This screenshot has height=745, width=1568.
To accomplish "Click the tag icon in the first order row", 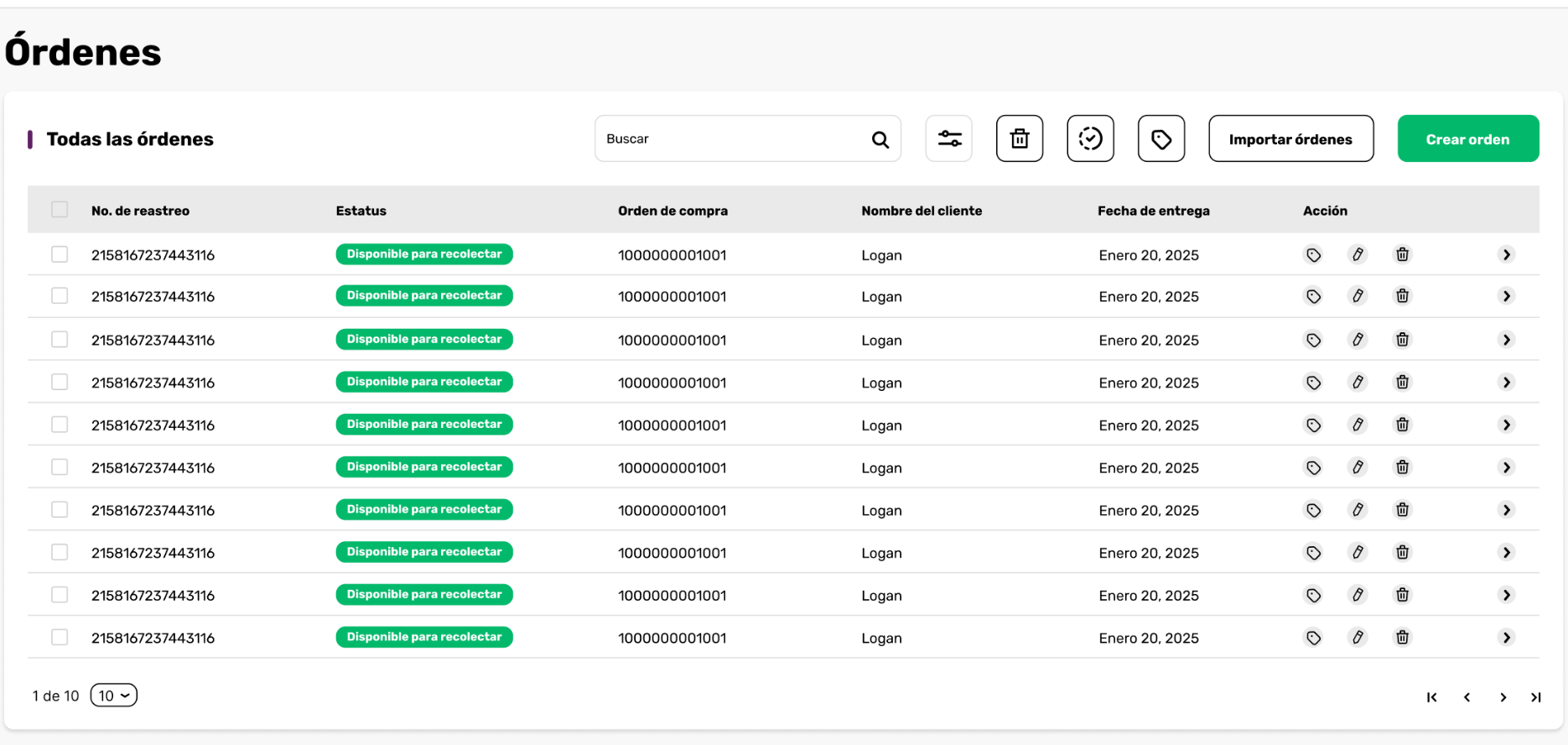I will point(1313,254).
